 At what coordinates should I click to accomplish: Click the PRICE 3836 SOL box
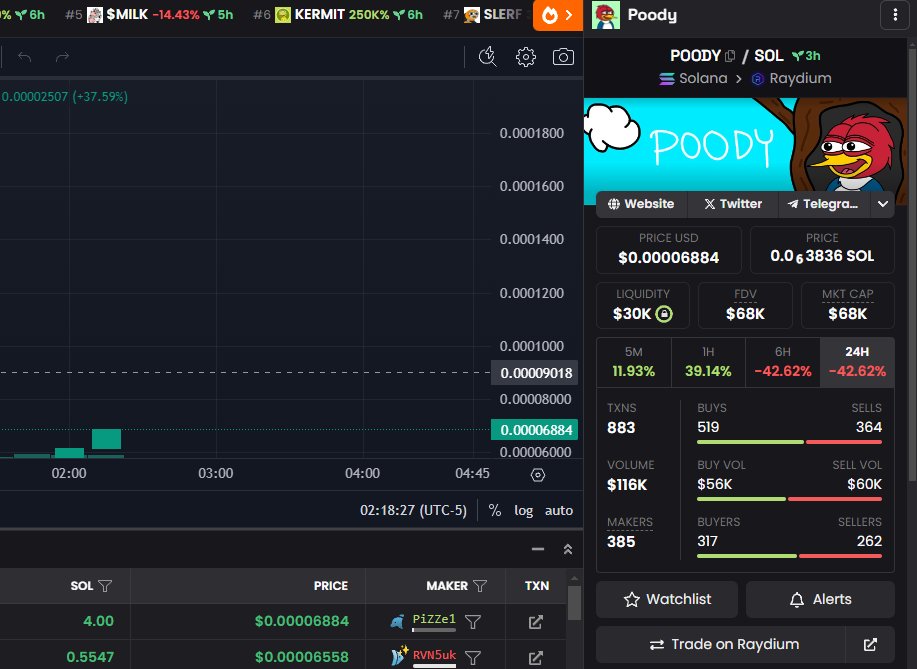(x=822, y=250)
